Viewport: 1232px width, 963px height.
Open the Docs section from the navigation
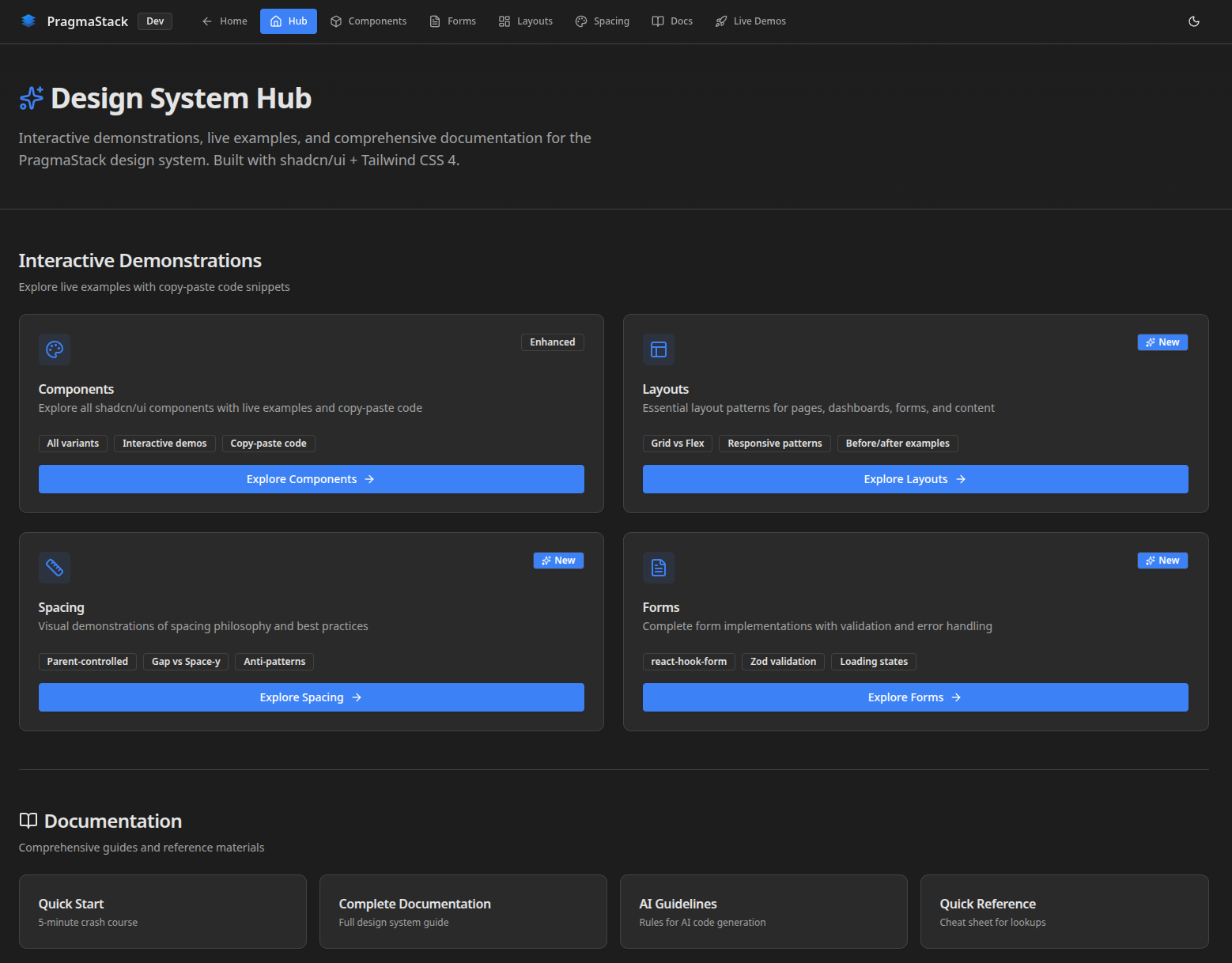pos(671,21)
